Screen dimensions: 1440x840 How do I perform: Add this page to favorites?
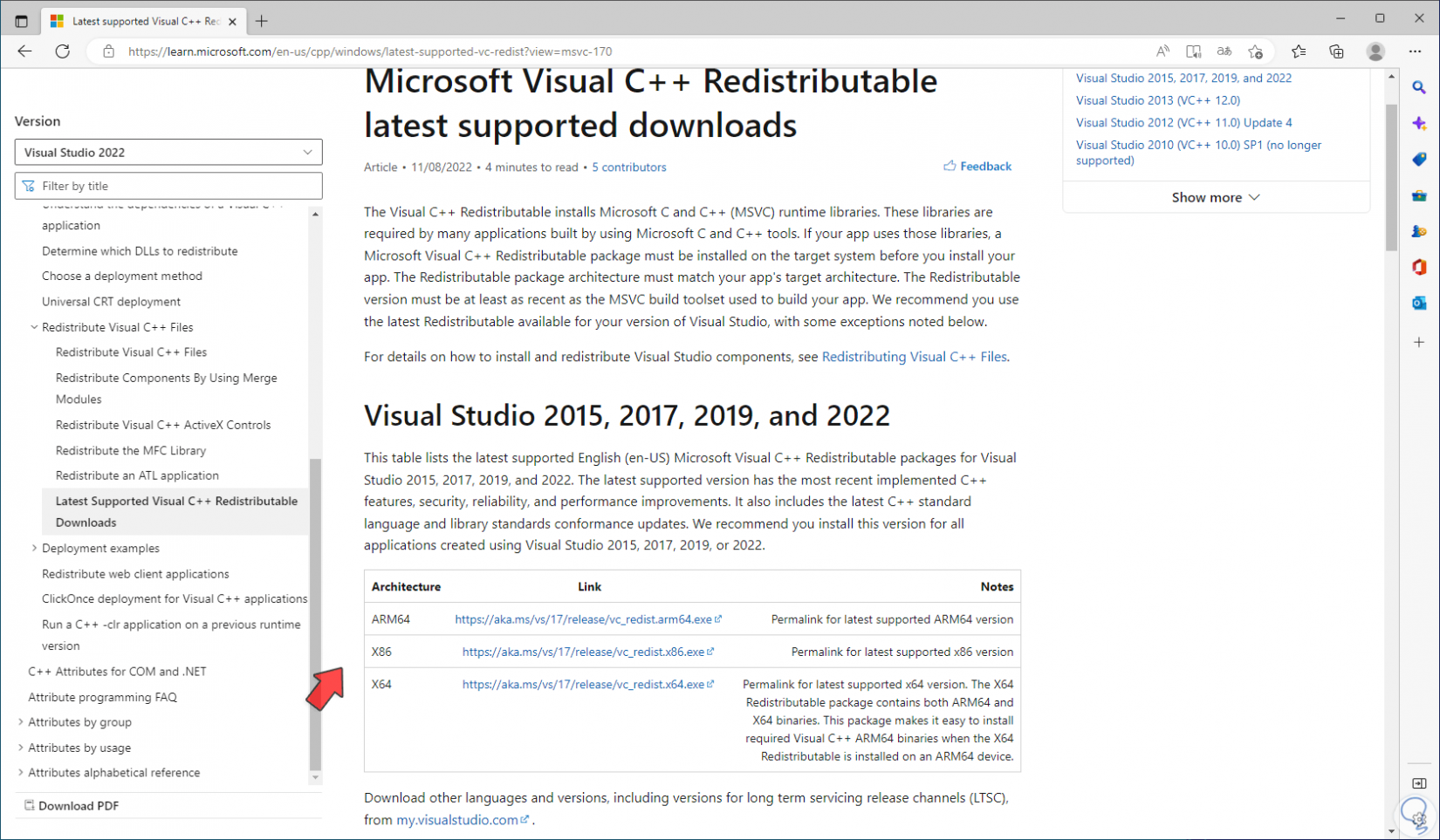pos(1255,51)
